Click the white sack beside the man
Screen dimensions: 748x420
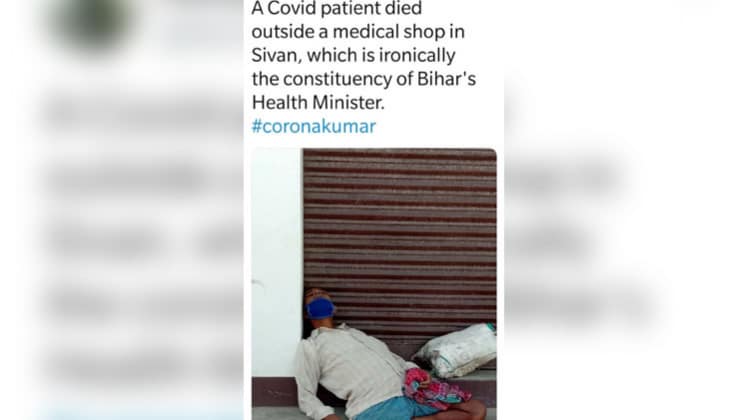click(456, 349)
